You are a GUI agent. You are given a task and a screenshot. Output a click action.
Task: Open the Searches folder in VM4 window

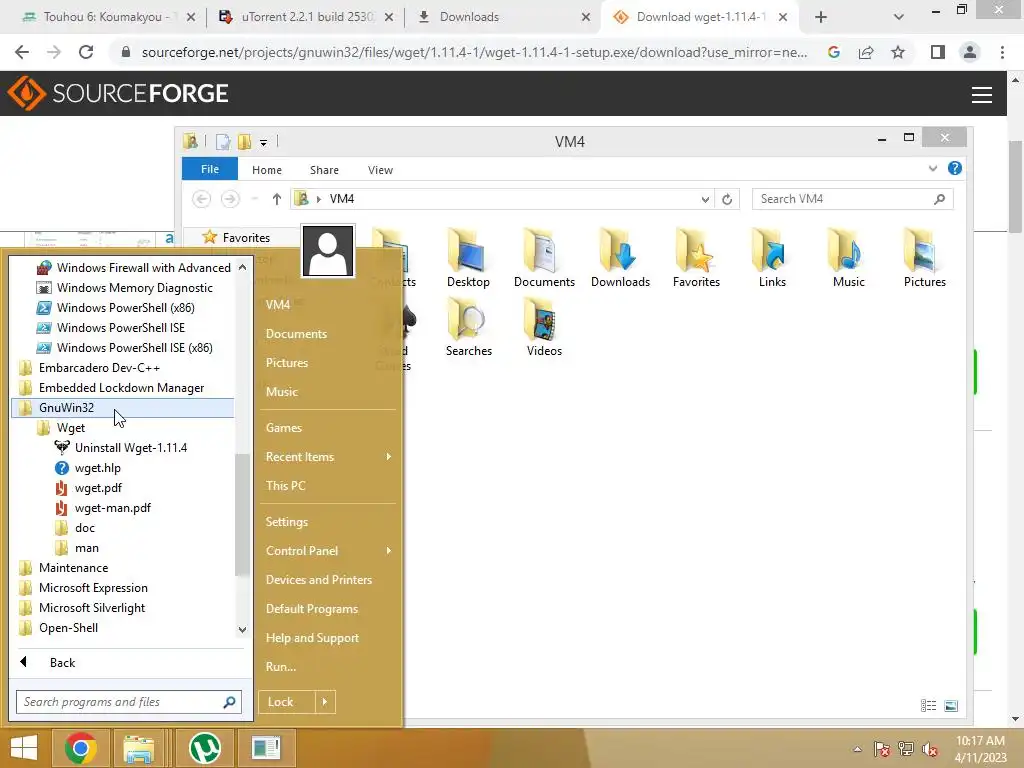[468, 327]
